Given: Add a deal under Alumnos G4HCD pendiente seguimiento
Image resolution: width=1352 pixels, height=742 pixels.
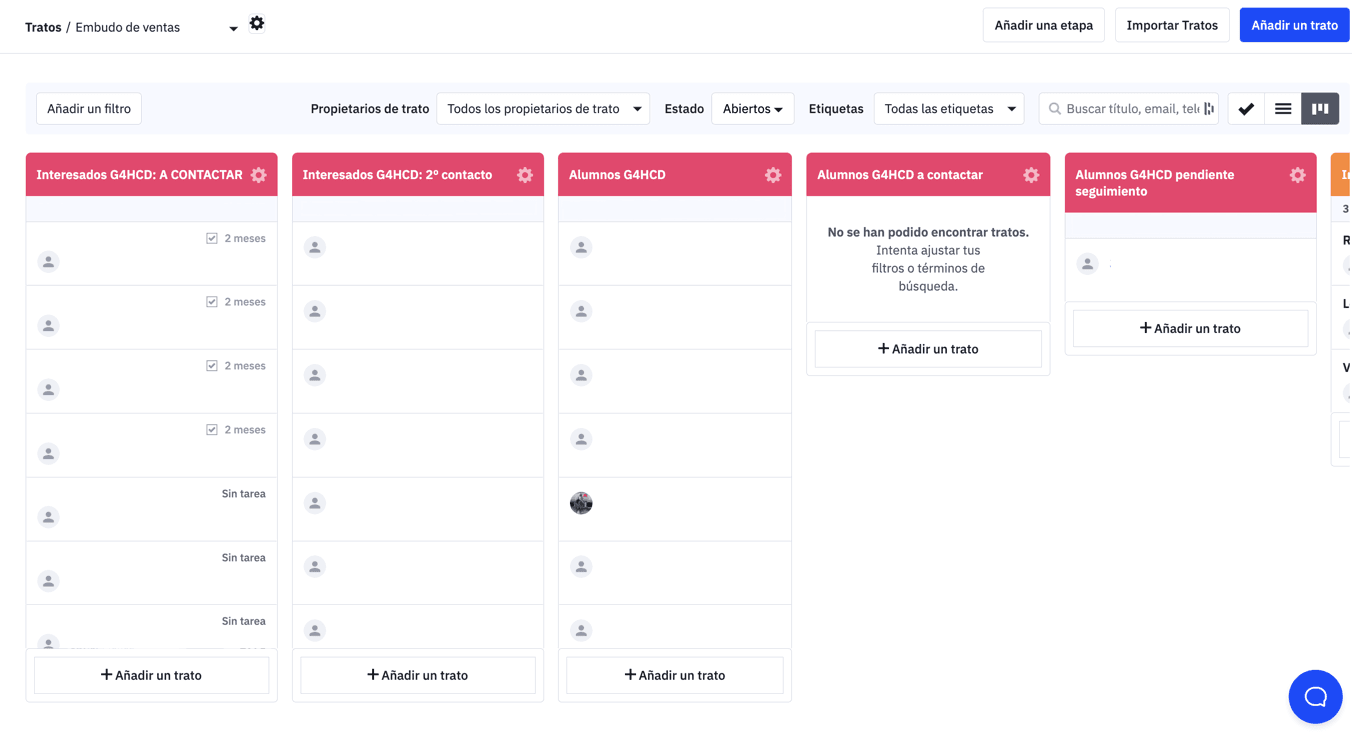Looking at the screenshot, I should coord(1190,328).
